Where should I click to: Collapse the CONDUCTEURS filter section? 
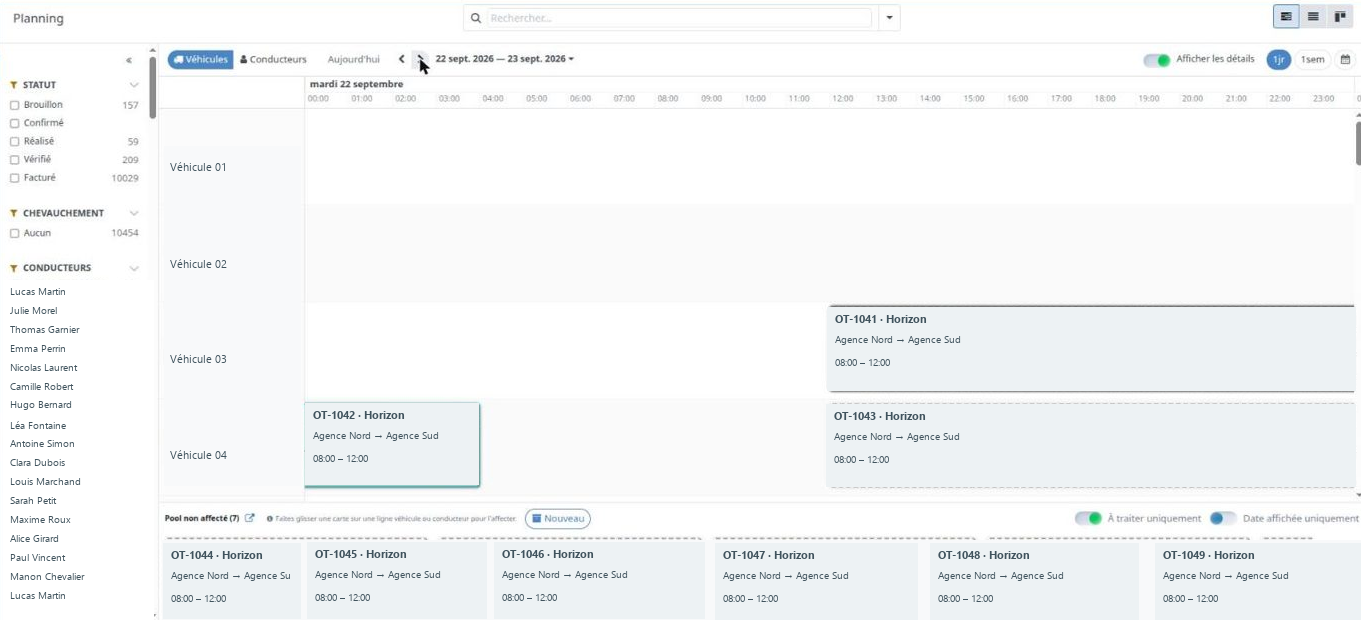[x=134, y=268]
